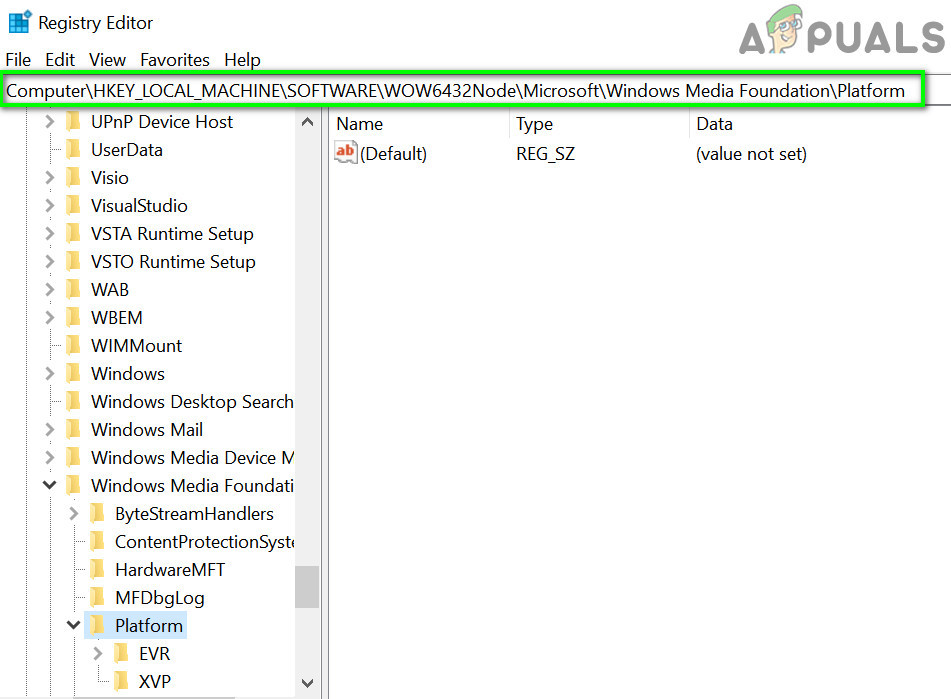Open the View menu

[107, 59]
